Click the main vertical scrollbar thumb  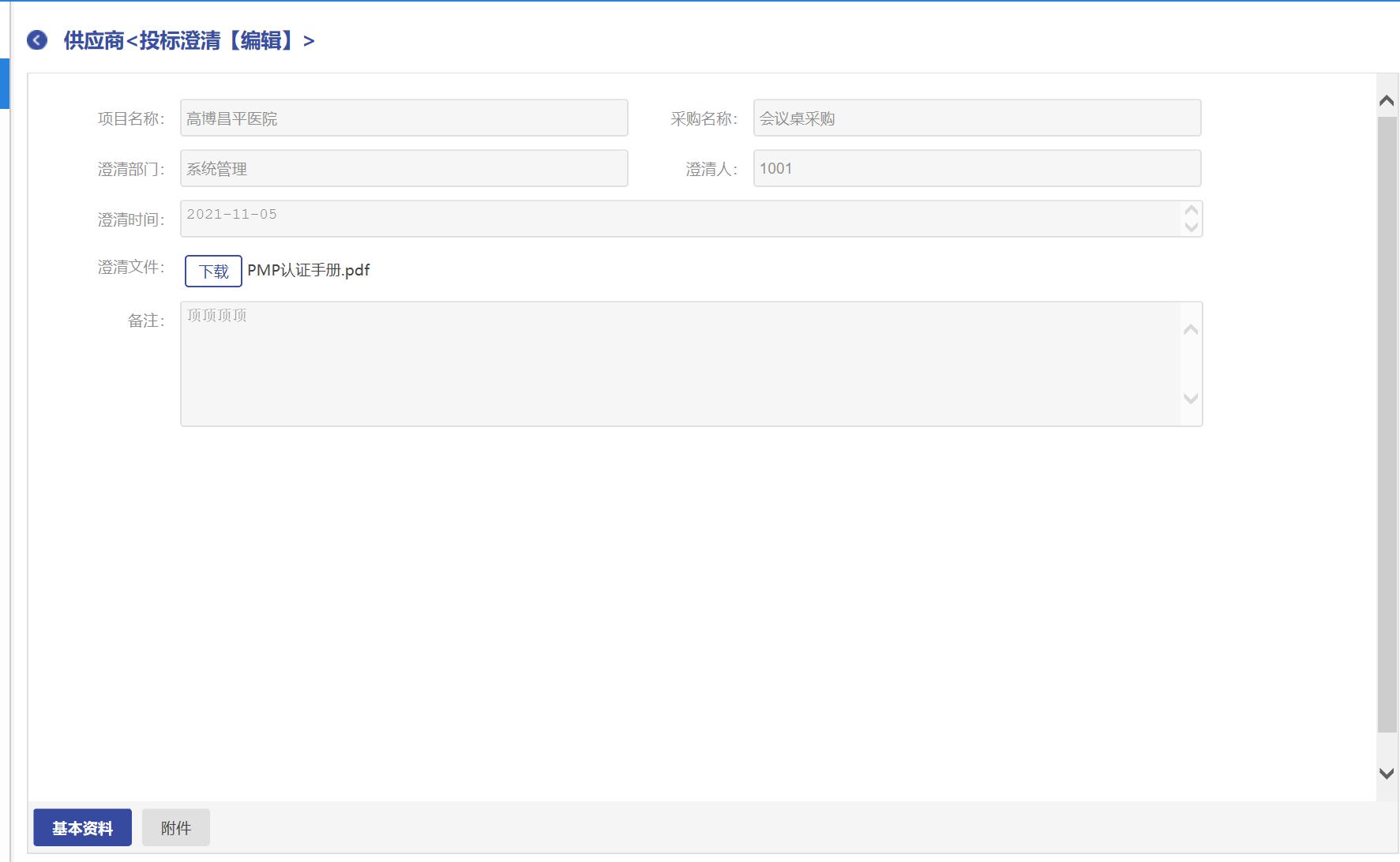pos(1387,426)
